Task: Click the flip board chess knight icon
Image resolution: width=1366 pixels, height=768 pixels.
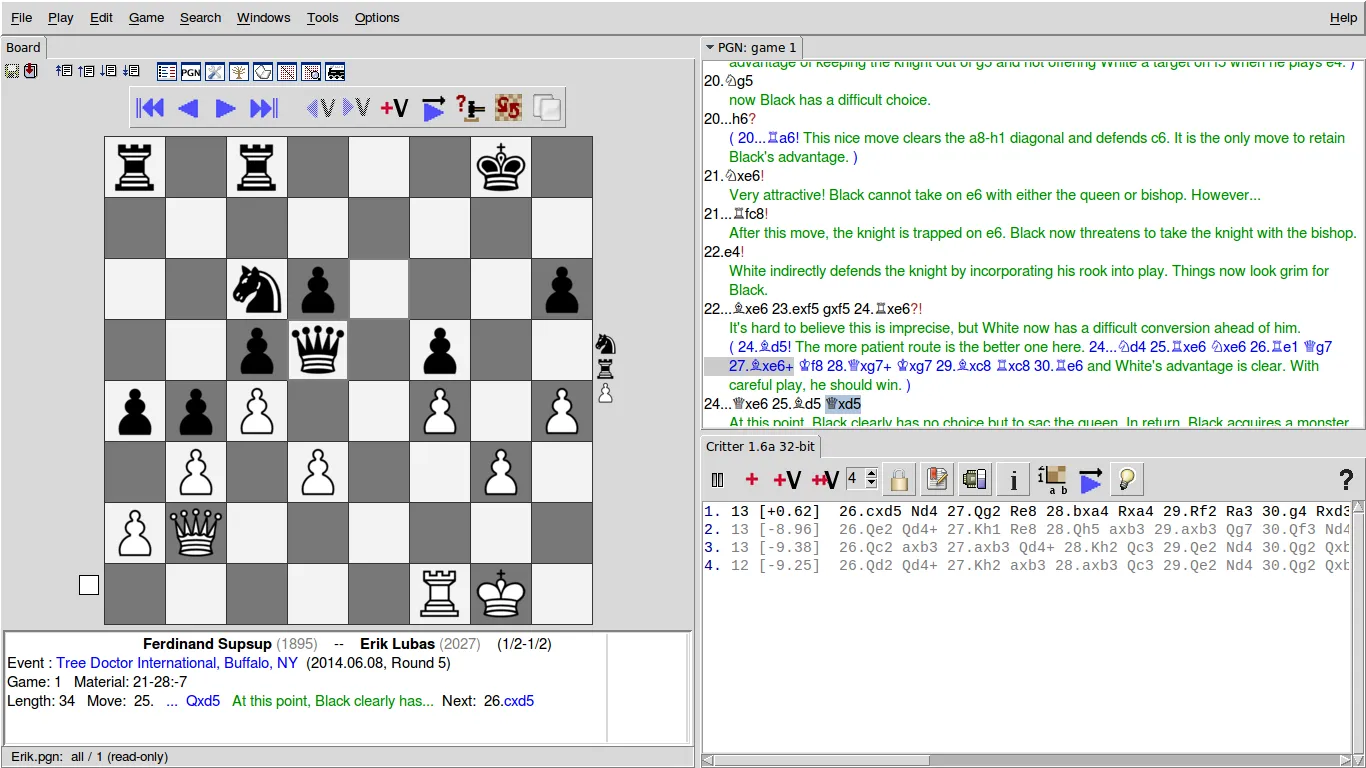Action: coord(508,108)
